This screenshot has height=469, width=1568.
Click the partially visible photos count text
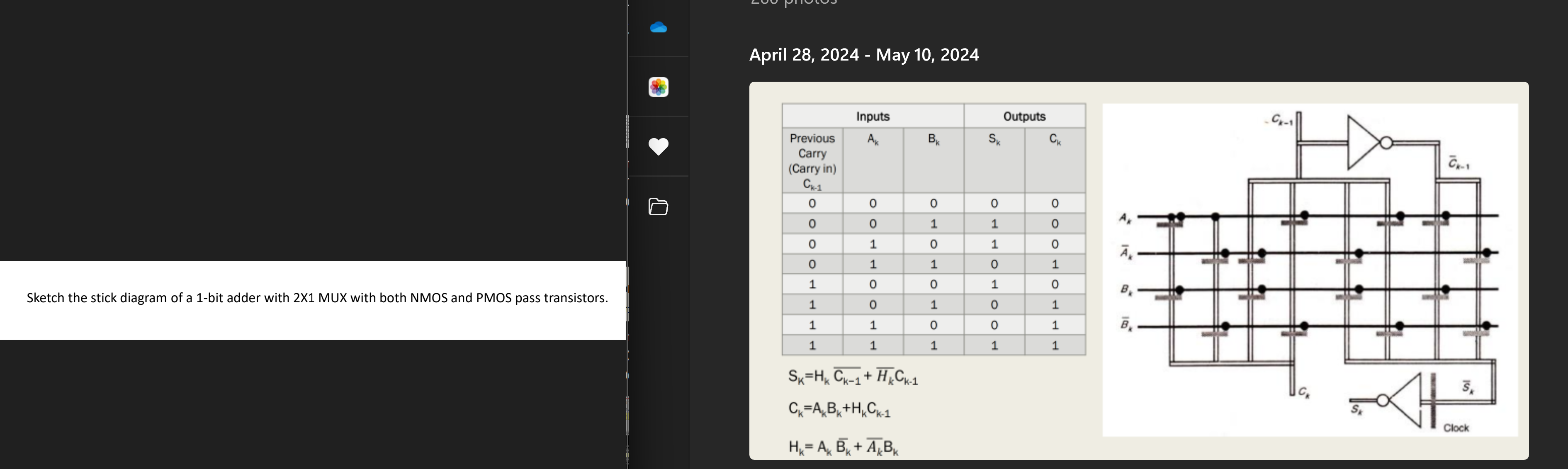point(793,3)
